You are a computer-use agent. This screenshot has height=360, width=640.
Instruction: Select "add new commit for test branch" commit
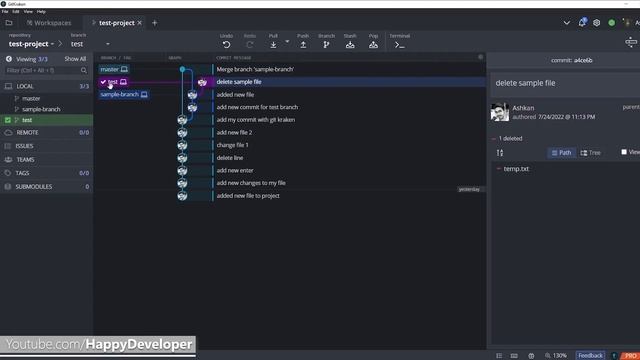257,107
